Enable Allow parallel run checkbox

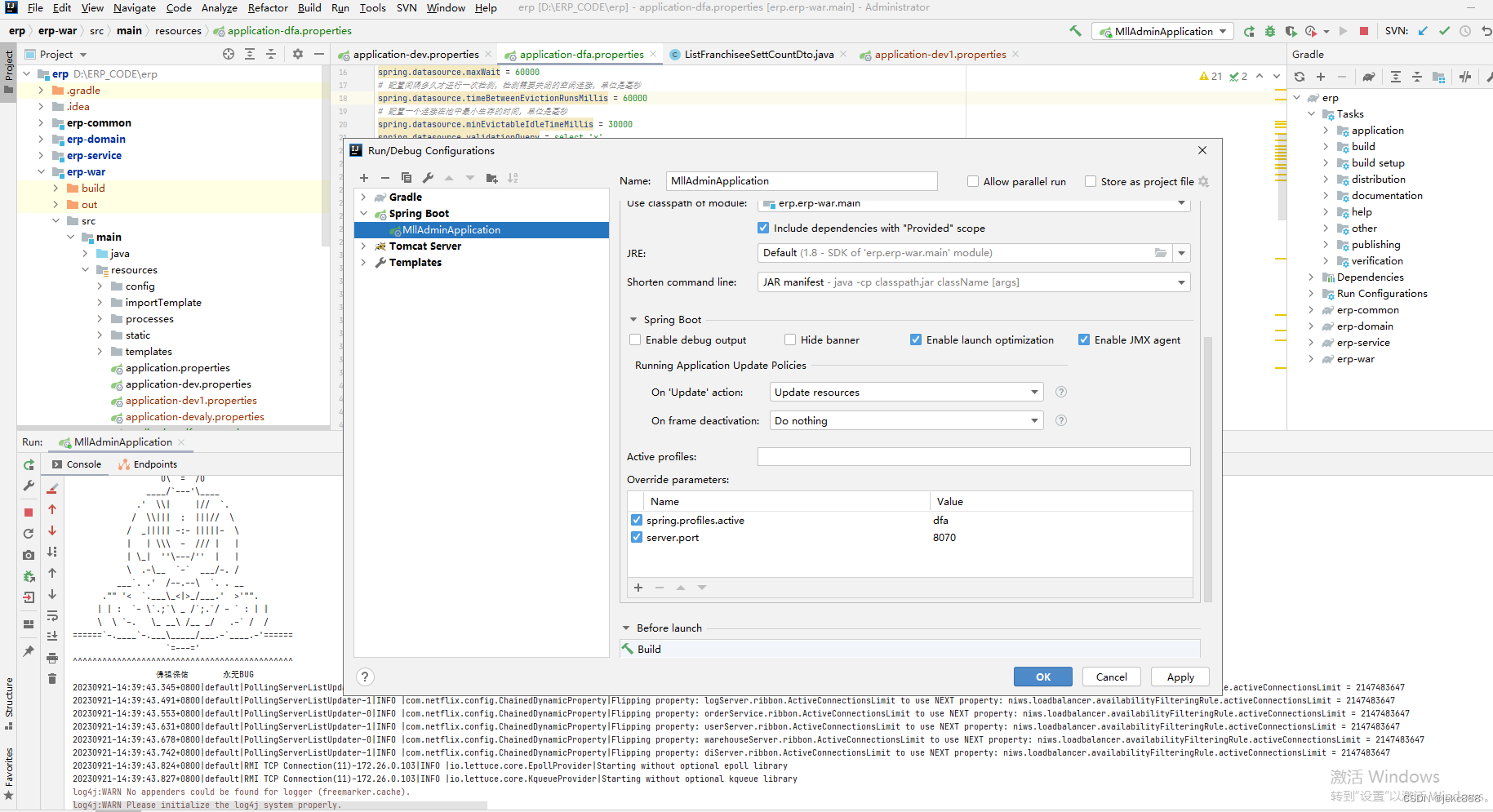[973, 181]
